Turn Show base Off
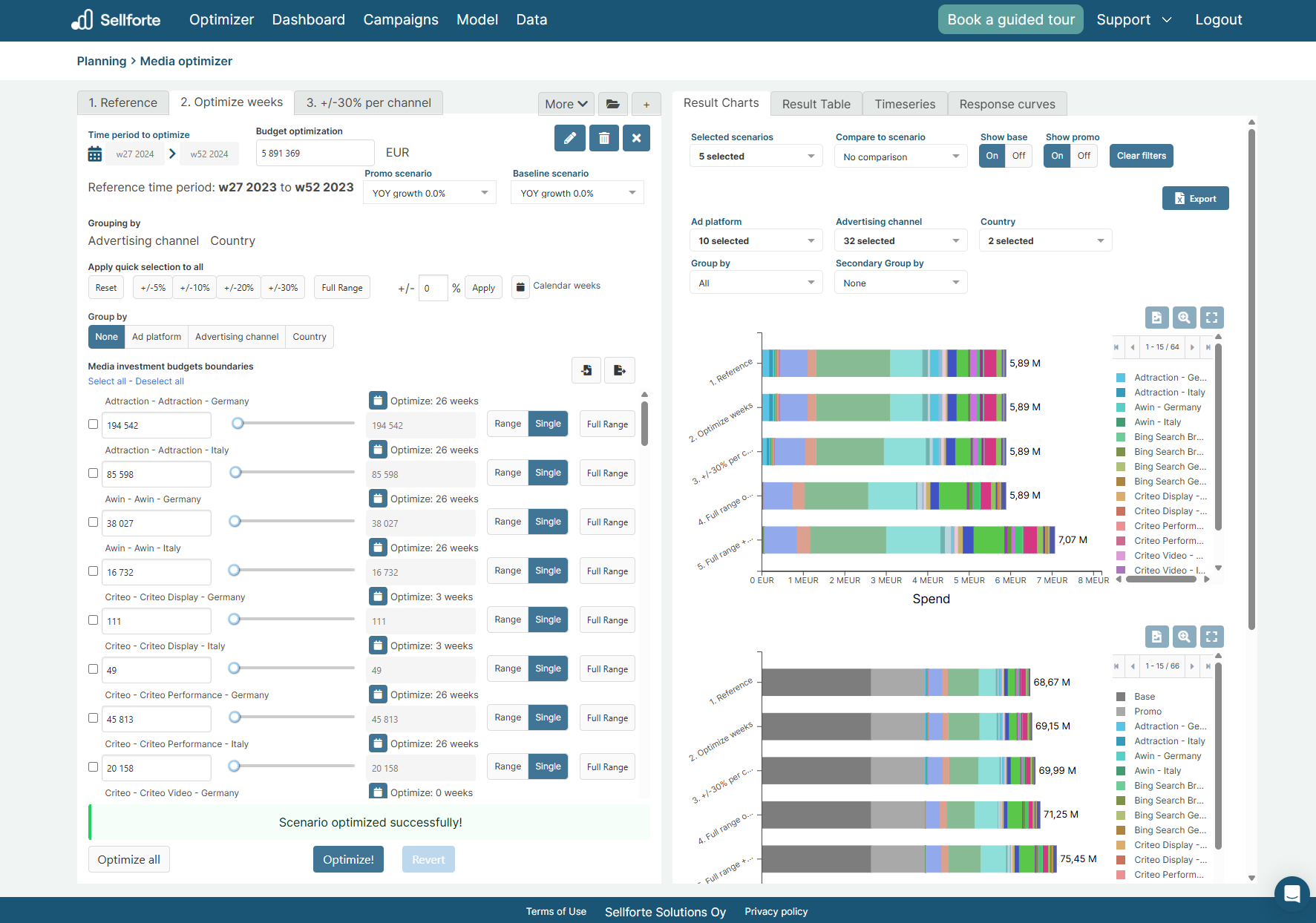Screen dimensions: 1316x923 click(1019, 156)
